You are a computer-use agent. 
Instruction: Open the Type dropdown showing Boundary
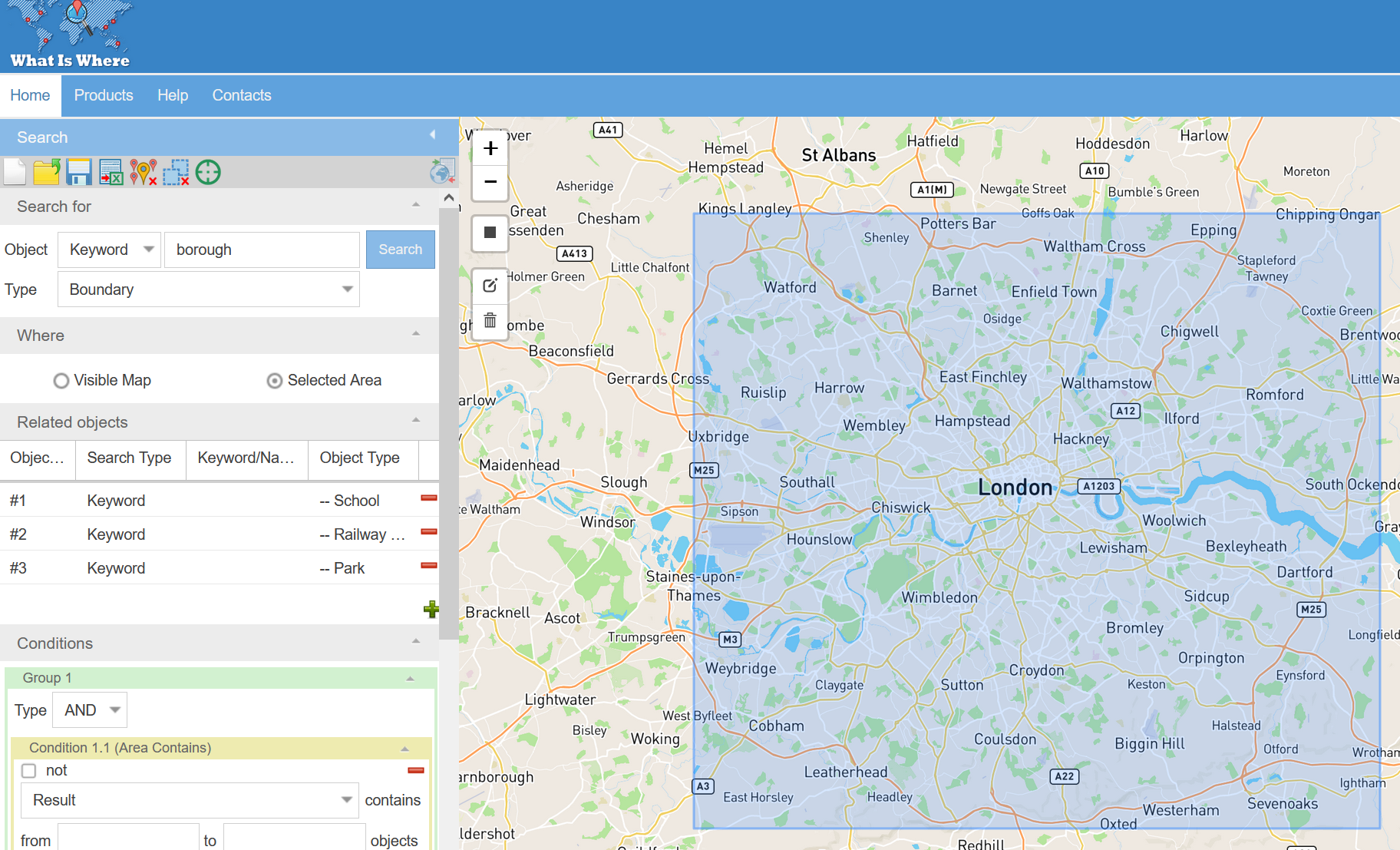208,289
